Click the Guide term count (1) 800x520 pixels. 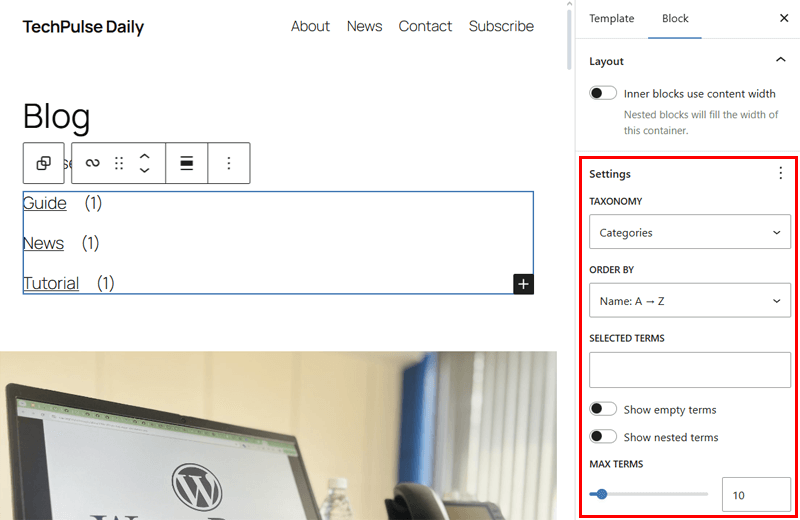click(93, 203)
